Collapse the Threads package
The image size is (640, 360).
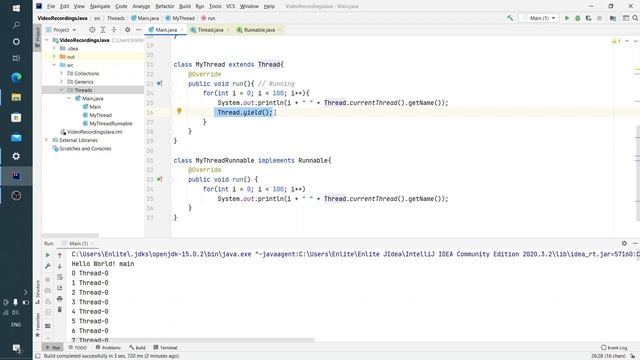(x=62, y=90)
